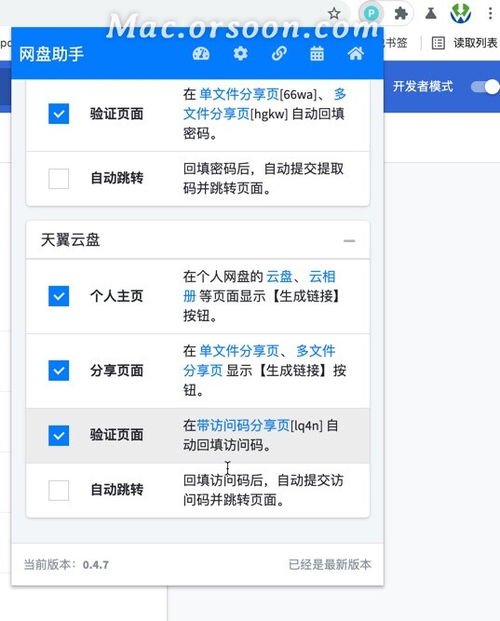500x621 pixels.
Task: Collapse the 天翼云盘 section
Action: point(349,240)
